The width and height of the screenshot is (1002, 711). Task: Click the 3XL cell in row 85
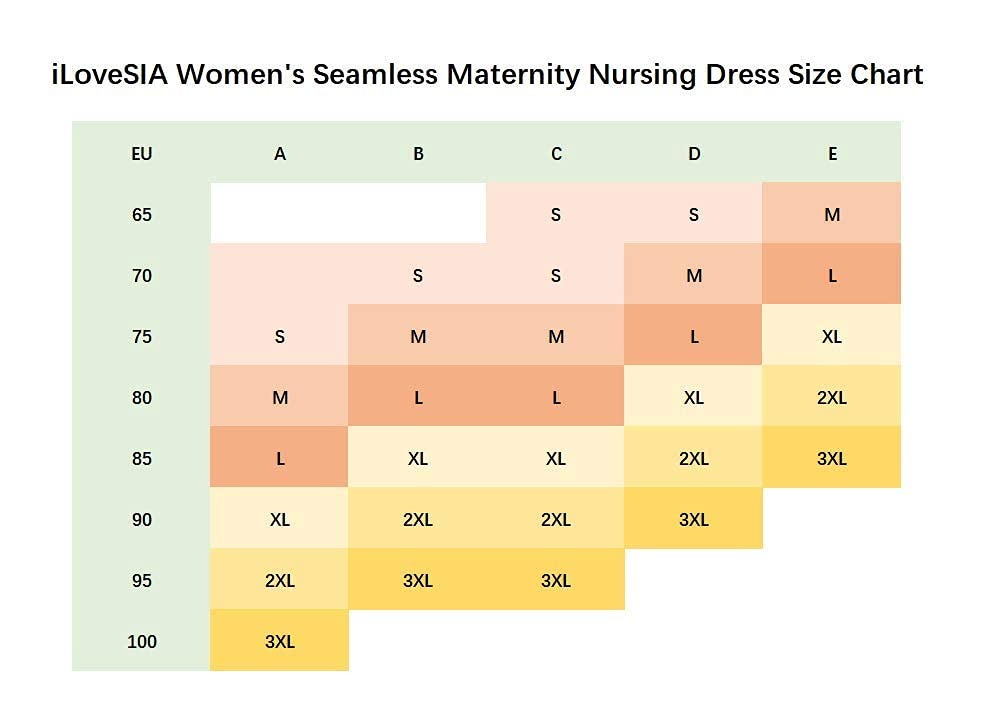(832, 459)
